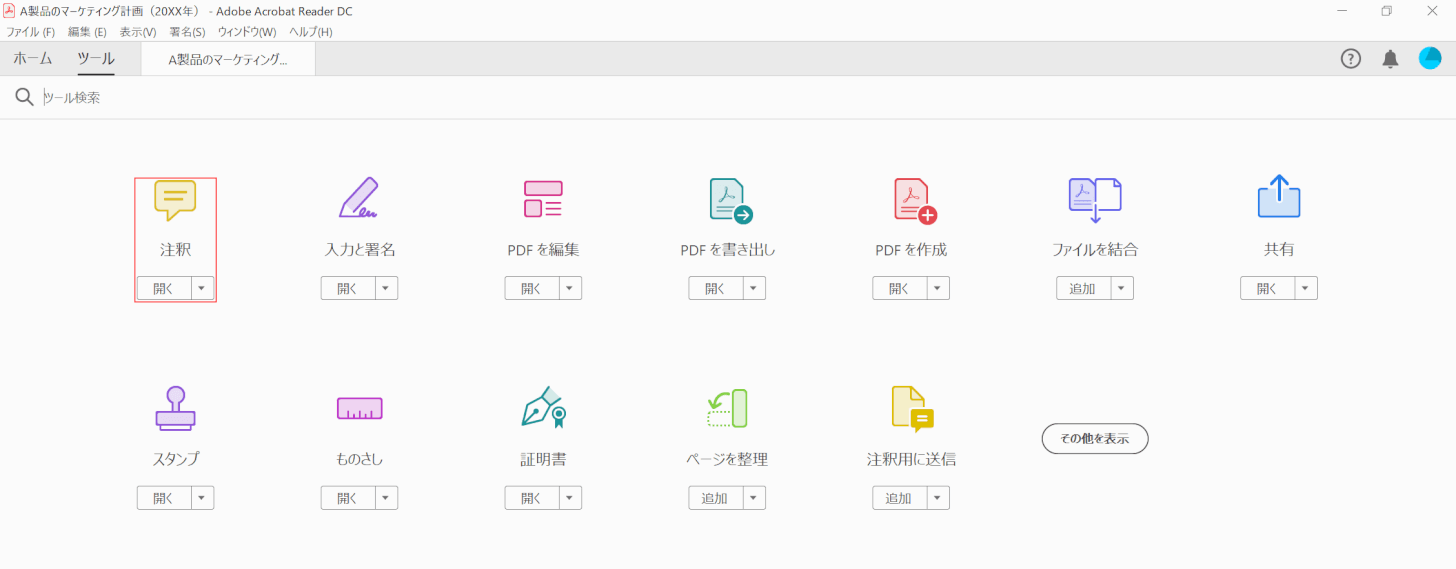Viewport: 1456px width, 569px height.
Task: Click the 注釈 comment bubble icon
Action: point(175,200)
